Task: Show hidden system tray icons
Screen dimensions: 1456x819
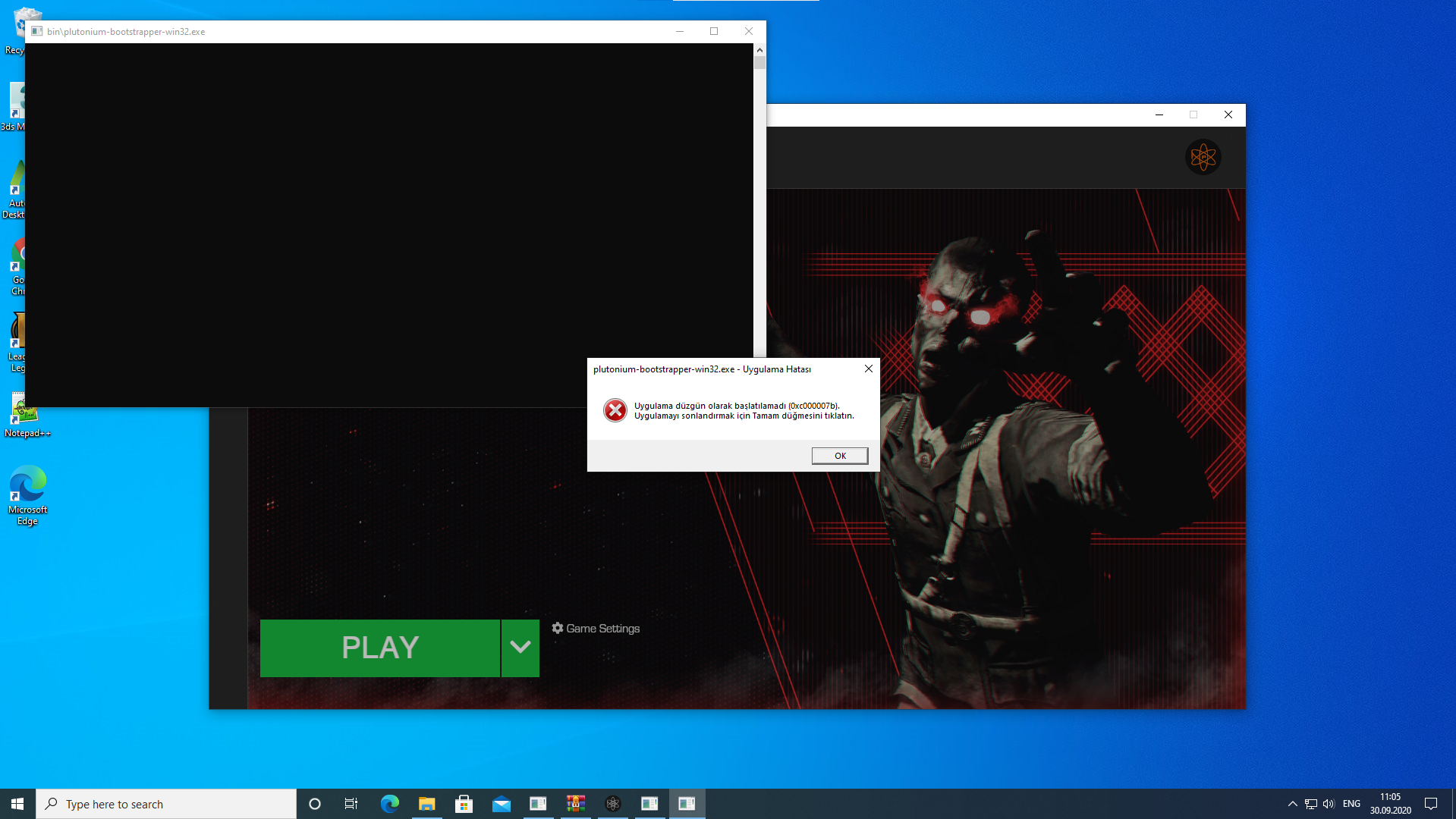Action: click(x=1292, y=804)
